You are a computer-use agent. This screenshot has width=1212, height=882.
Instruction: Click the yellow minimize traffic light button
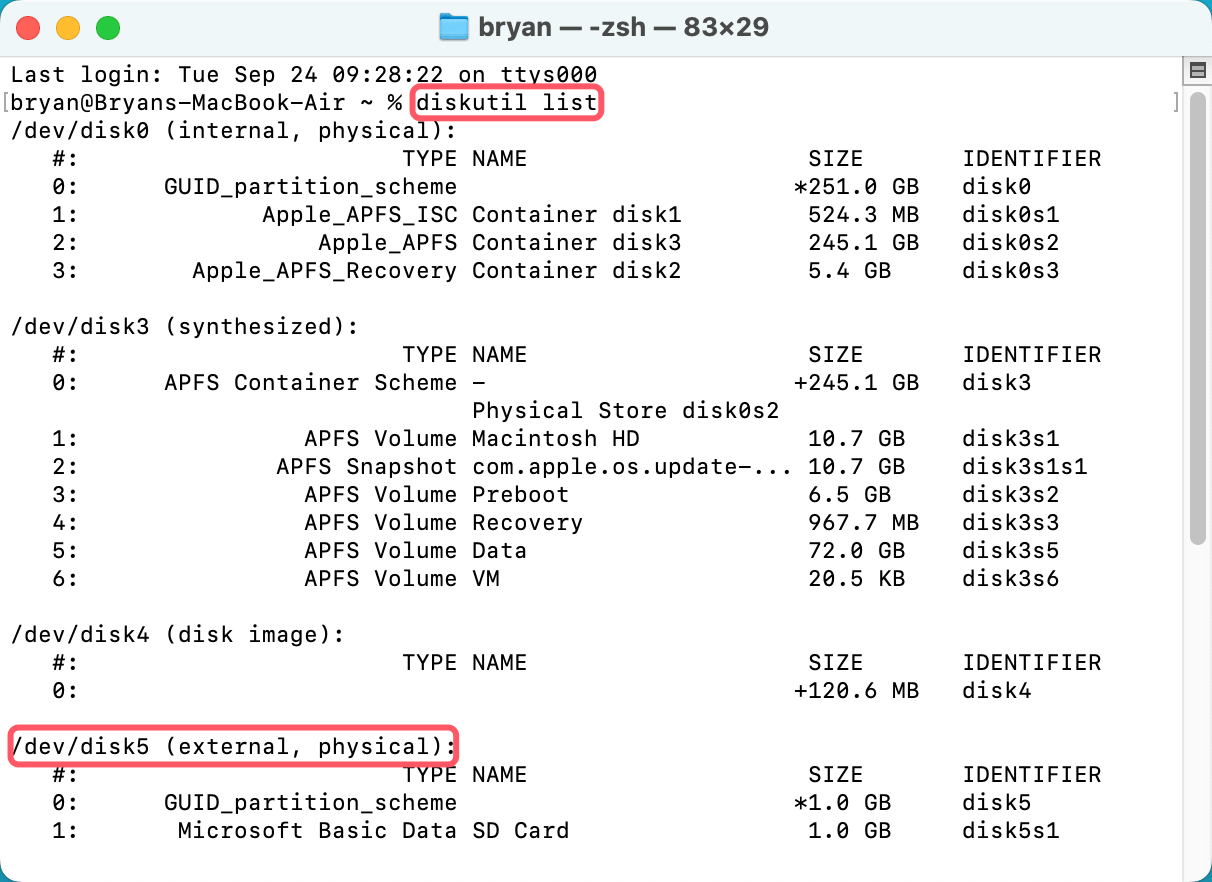(x=68, y=28)
